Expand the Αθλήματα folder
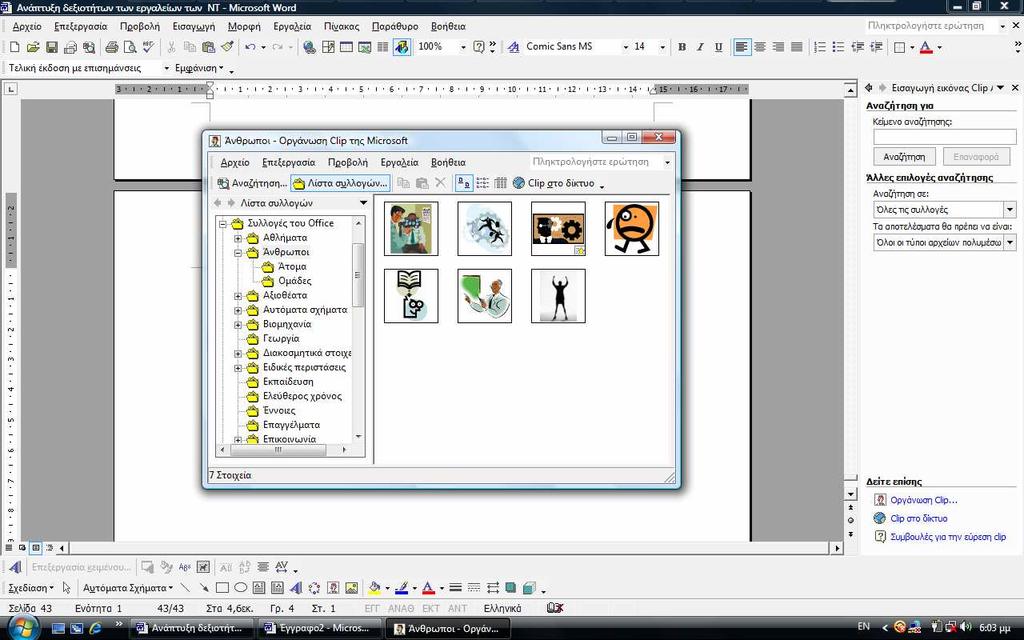 click(x=238, y=238)
